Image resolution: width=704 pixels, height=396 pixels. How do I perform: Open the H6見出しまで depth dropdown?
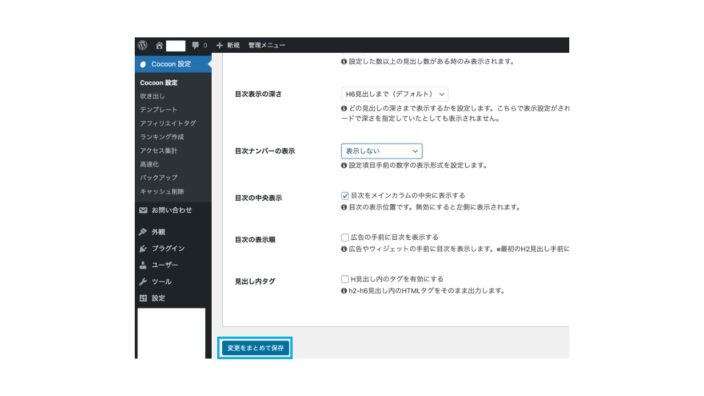(395, 94)
